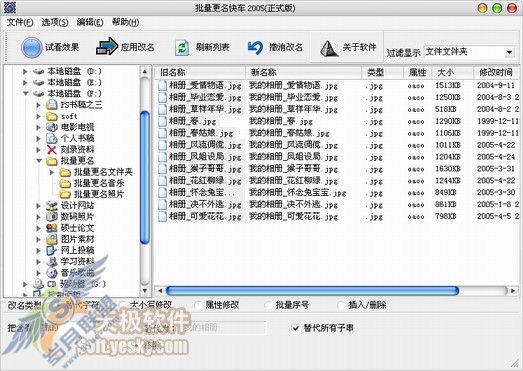The image size is (523, 371).
Task: Open the 选项(S) menu
Action: point(55,22)
